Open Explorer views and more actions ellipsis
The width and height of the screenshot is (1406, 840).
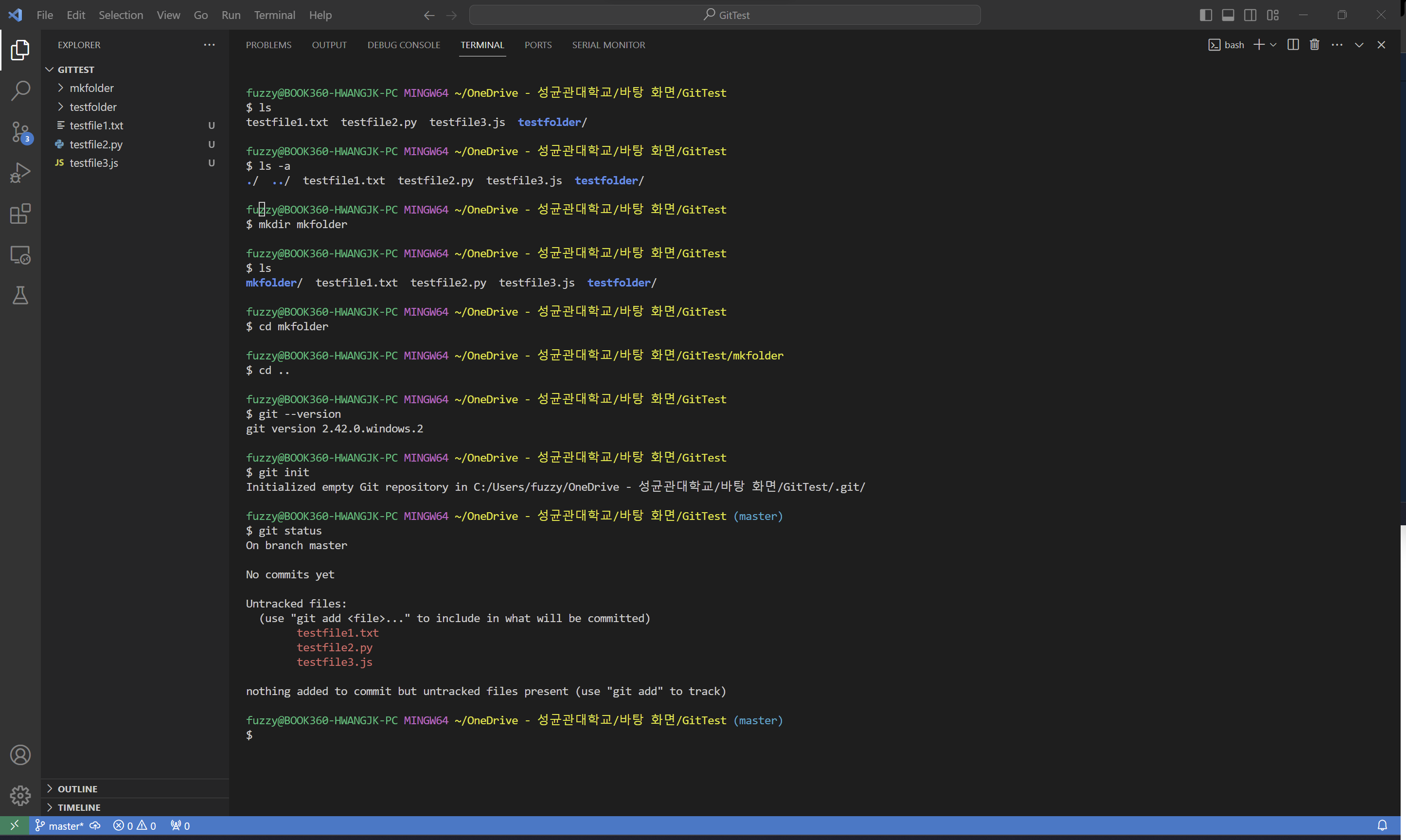pos(209,45)
